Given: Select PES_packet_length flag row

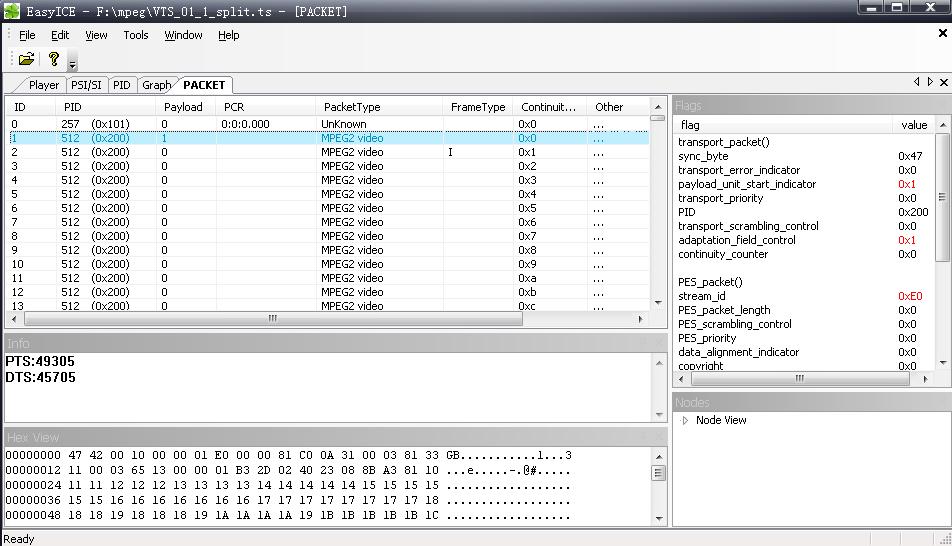Looking at the screenshot, I should [804, 310].
